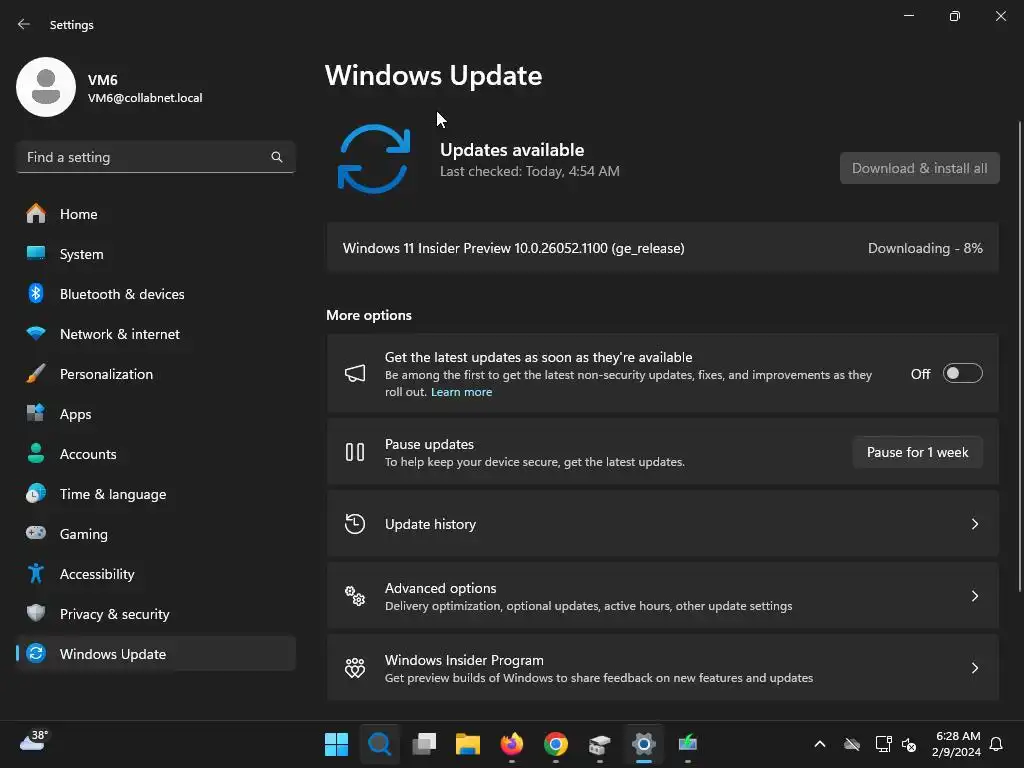Viewport: 1024px width, 768px height.
Task: Click the vertical scrollbar of settings page
Action: [1020, 356]
